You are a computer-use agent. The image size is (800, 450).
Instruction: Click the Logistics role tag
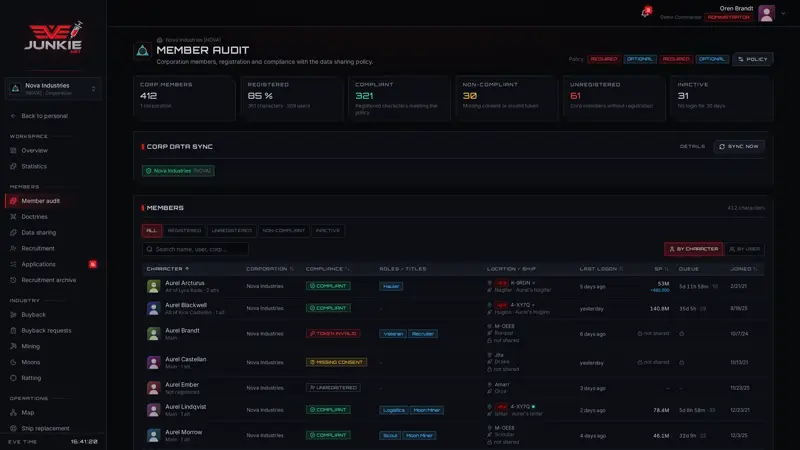(393, 410)
